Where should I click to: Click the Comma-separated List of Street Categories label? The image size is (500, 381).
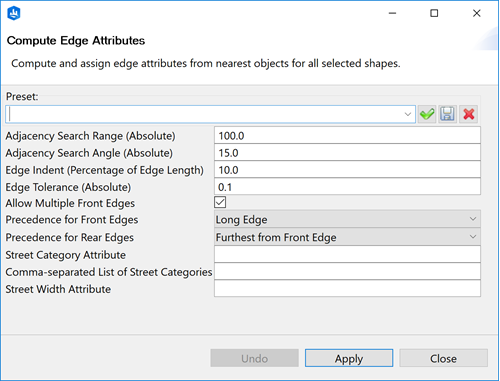tap(109, 272)
